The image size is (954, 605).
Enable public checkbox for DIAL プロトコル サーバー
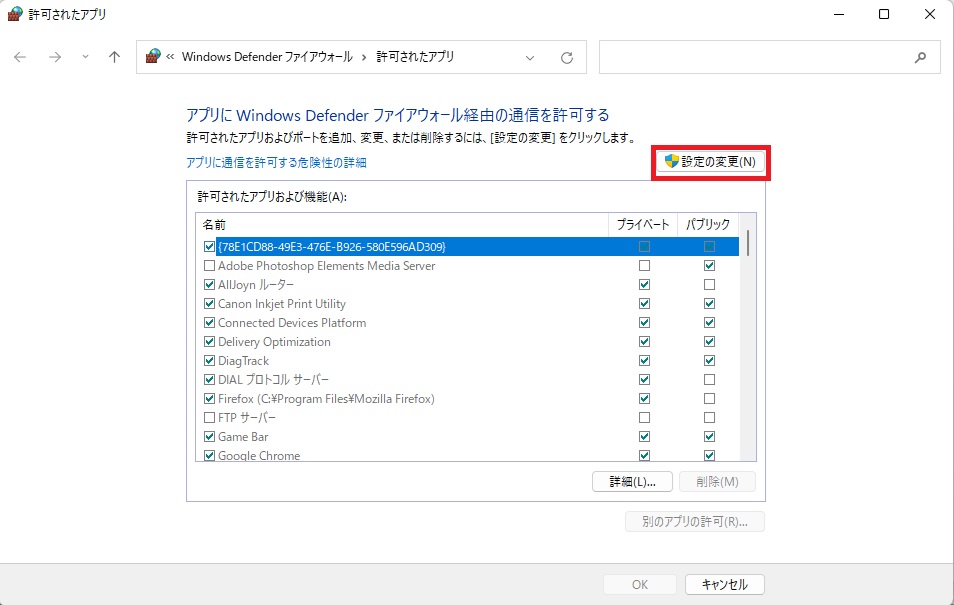[709, 379]
